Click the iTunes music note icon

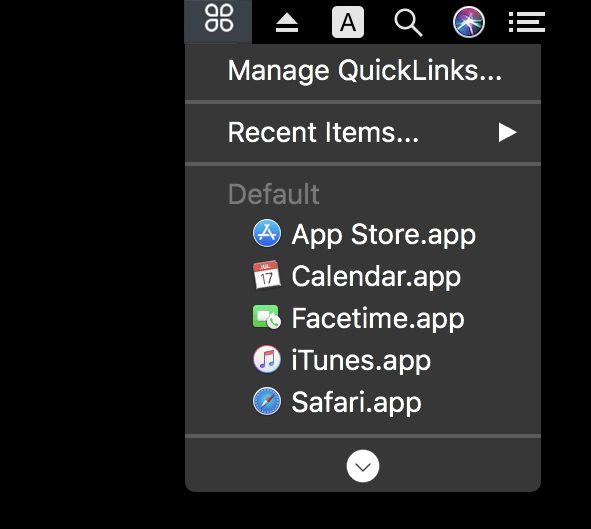pyautogui.click(x=267, y=359)
